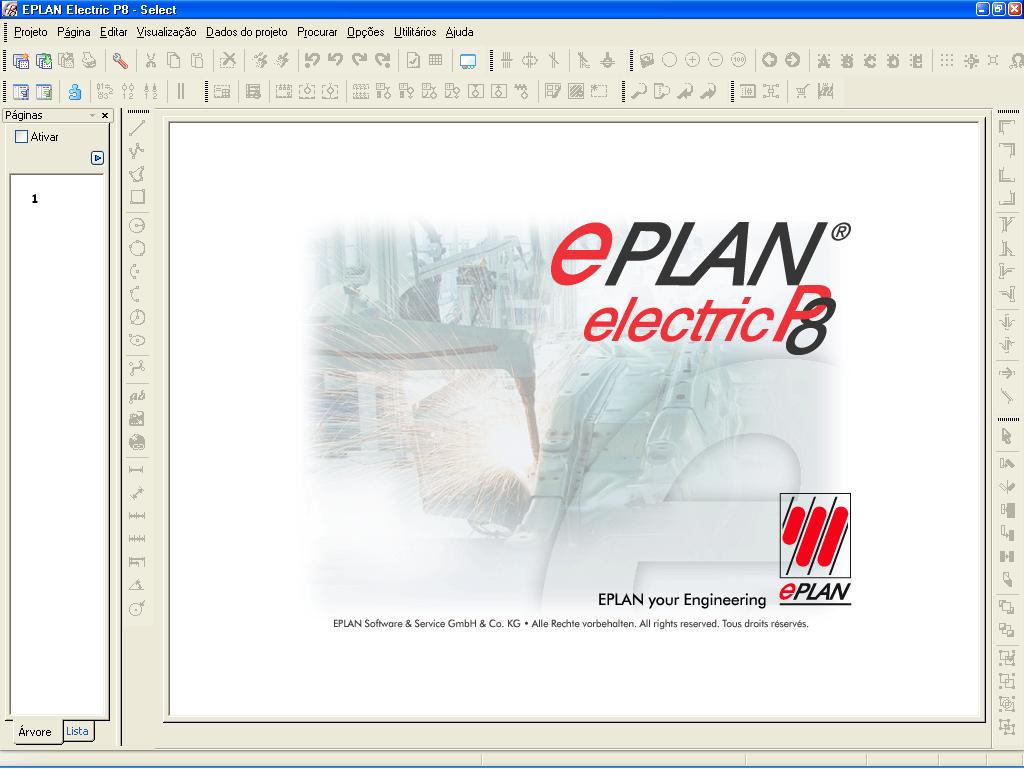This screenshot has width=1024, height=769.
Task: Enable the Ativar checkbox
Action: [x=22, y=136]
